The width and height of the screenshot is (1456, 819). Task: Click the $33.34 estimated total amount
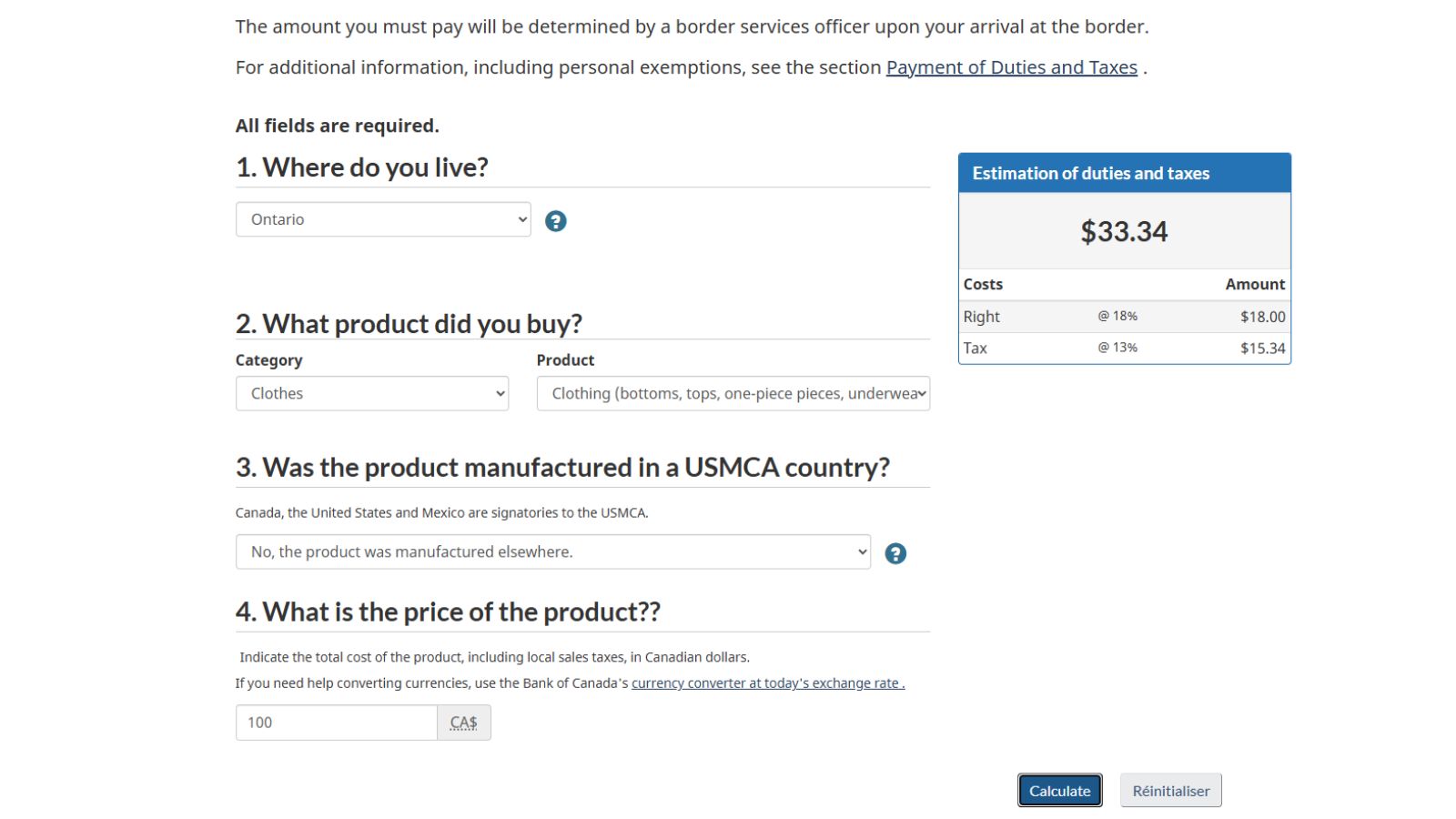pos(1124,231)
